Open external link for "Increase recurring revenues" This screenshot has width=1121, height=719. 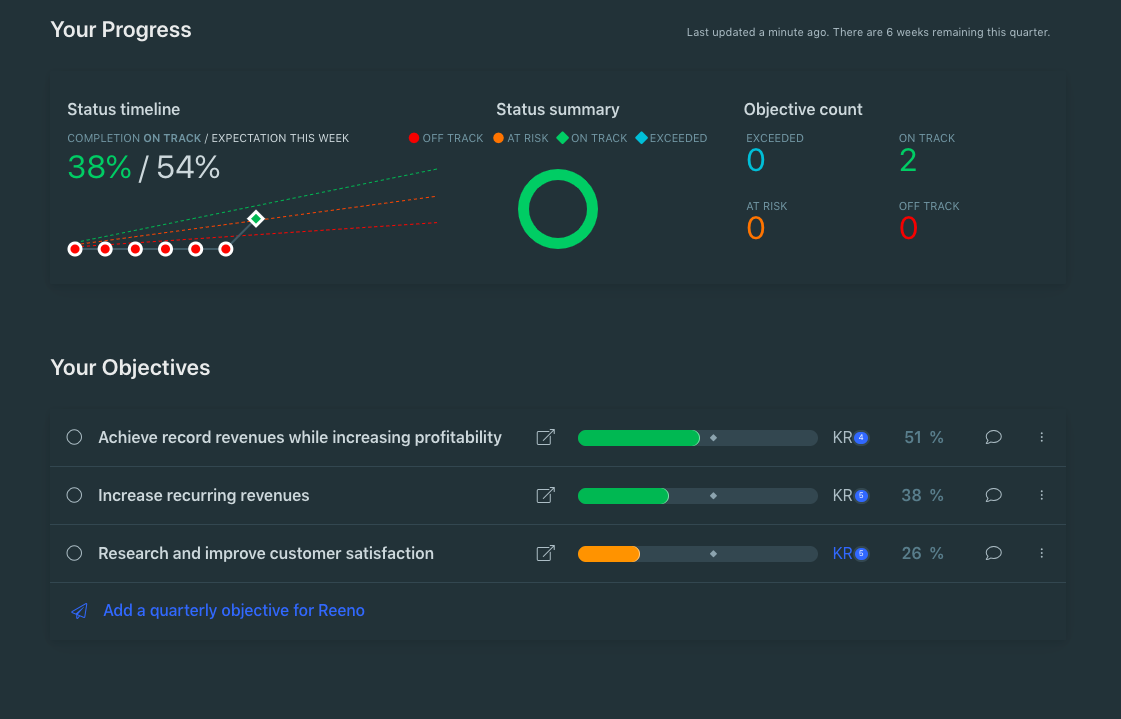click(545, 495)
